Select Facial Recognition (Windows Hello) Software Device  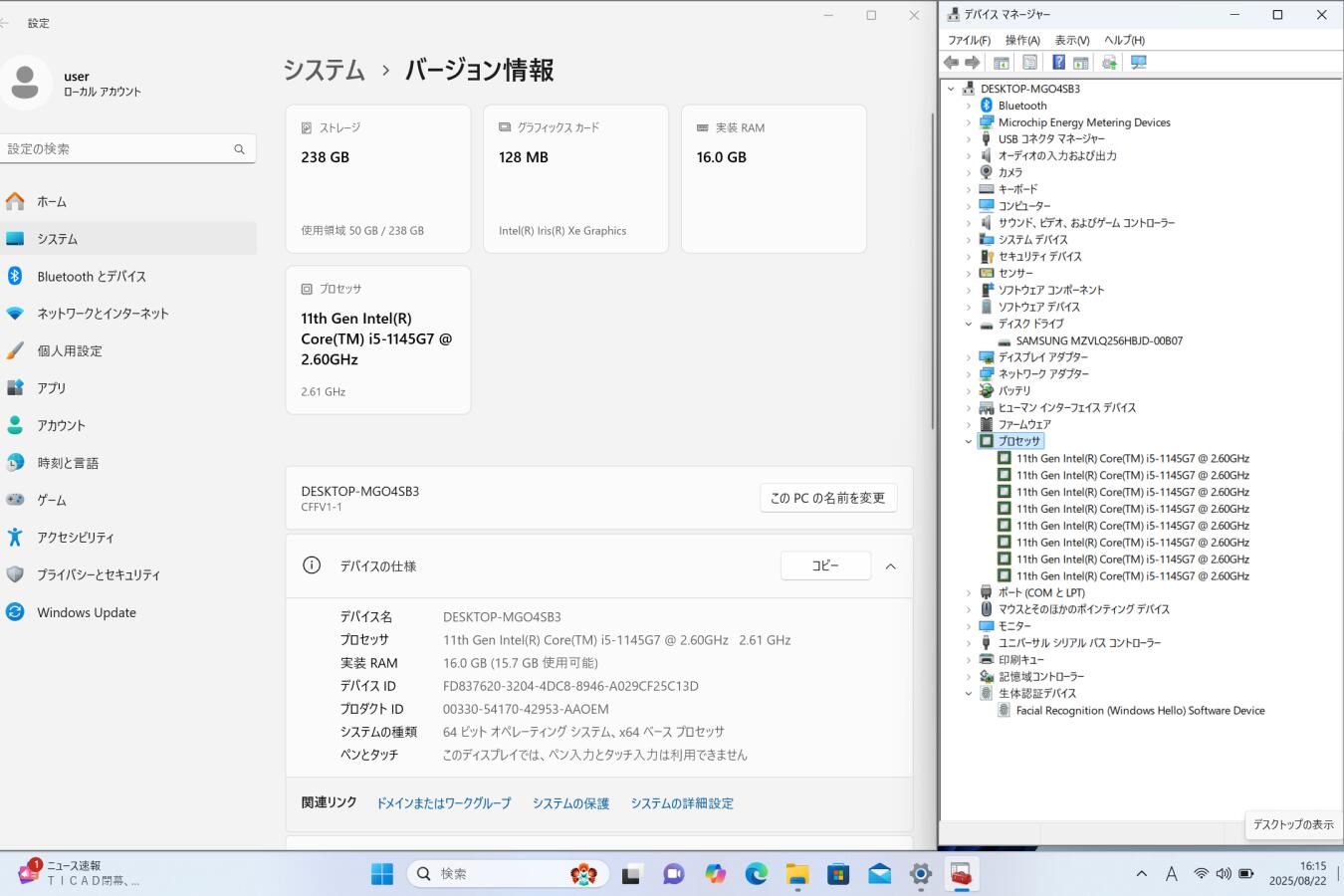(1140, 711)
